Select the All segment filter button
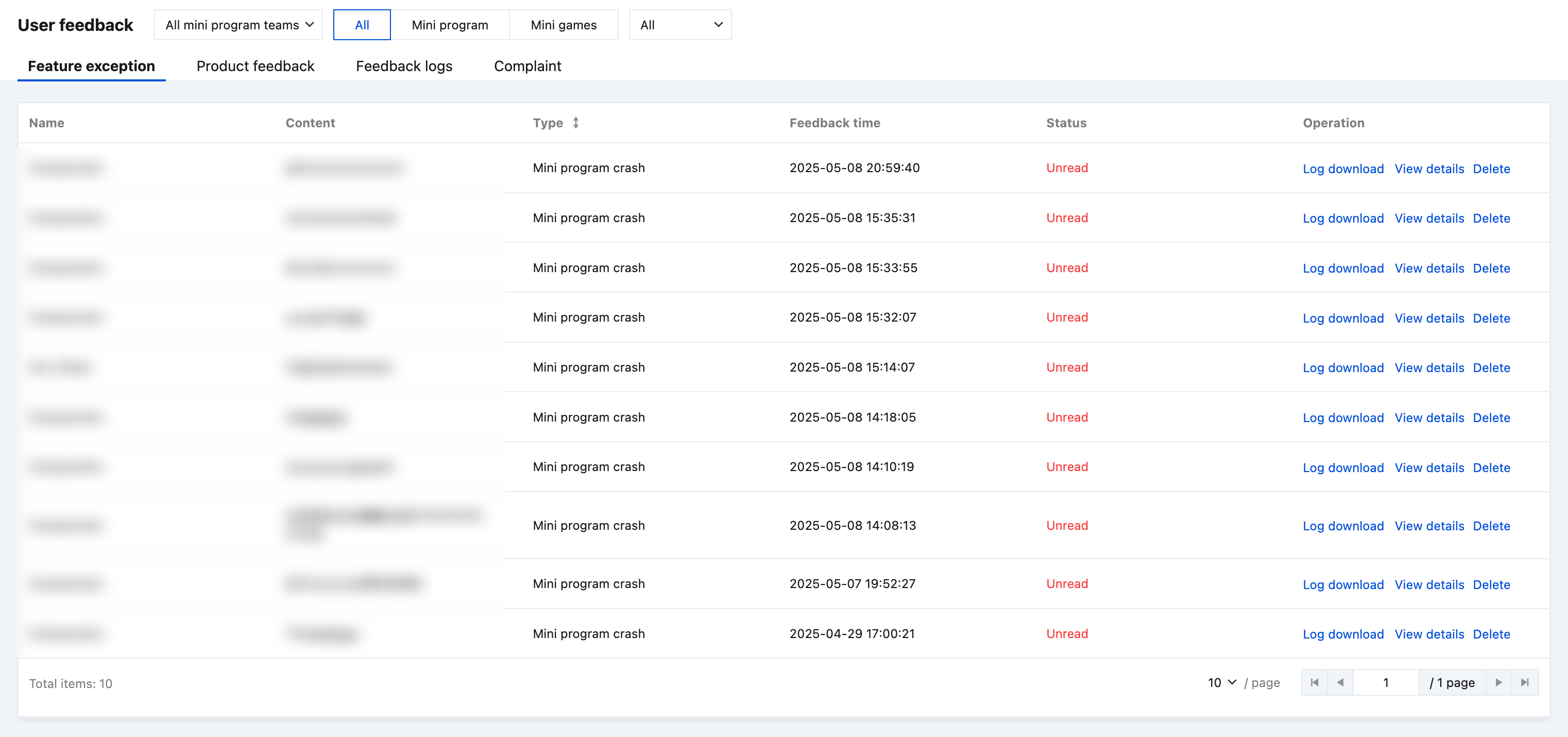The image size is (1568, 737). click(x=362, y=25)
